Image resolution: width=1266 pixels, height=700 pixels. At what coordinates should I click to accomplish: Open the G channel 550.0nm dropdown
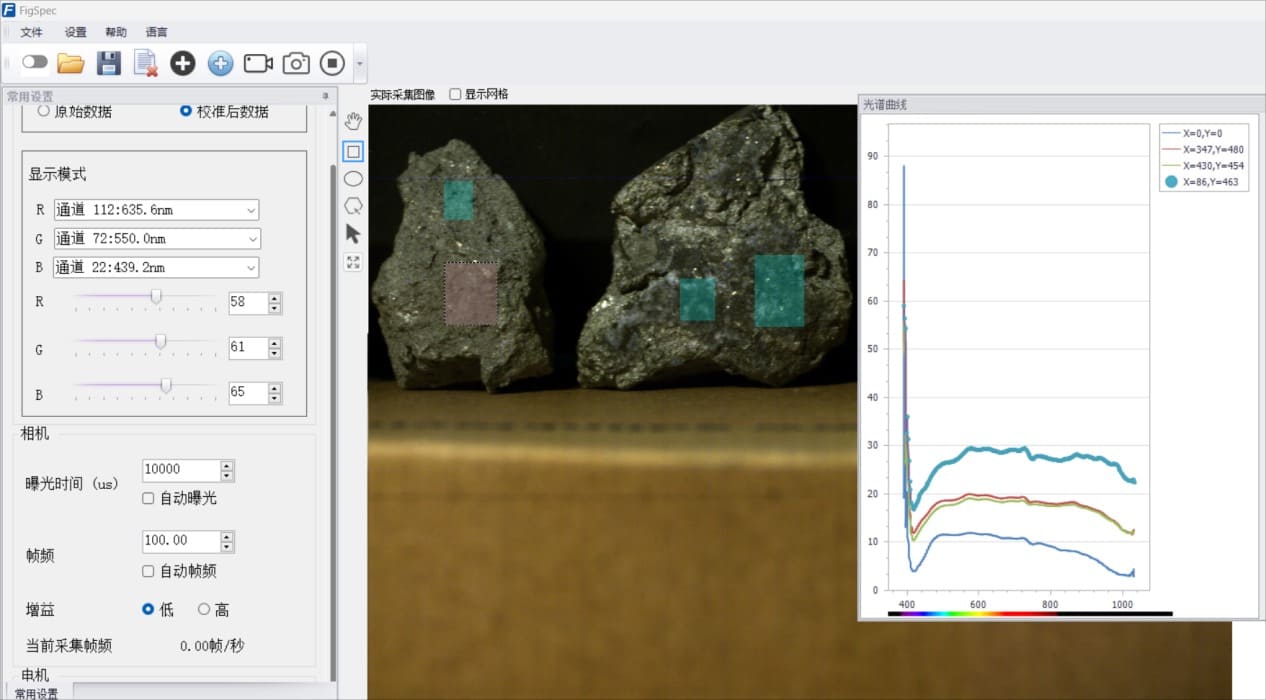tap(157, 238)
